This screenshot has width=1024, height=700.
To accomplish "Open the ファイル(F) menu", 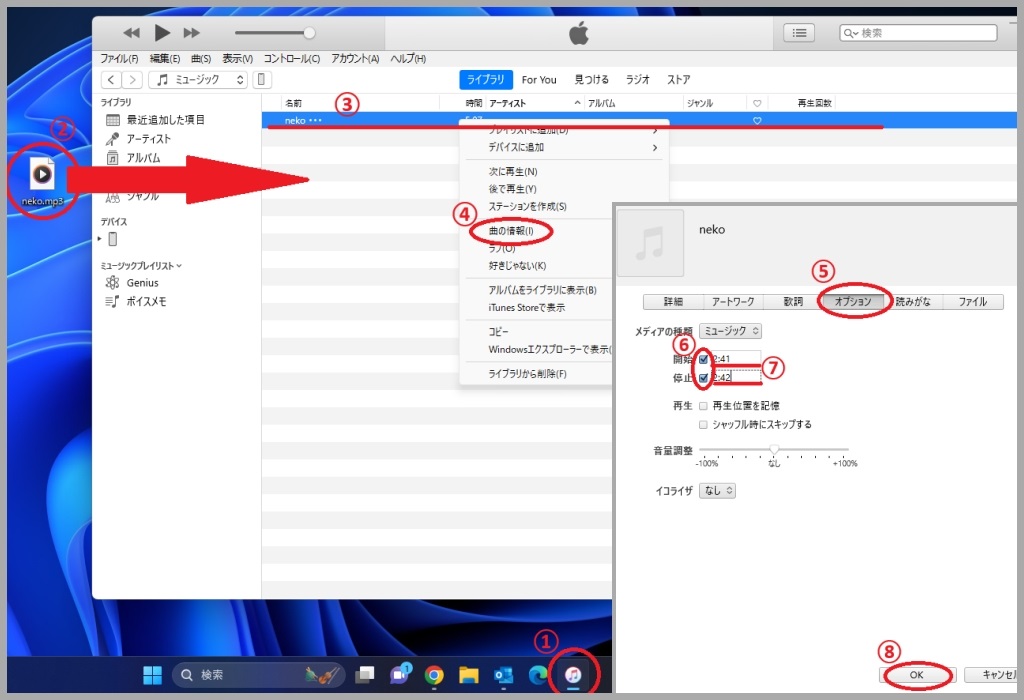I will coord(119,59).
